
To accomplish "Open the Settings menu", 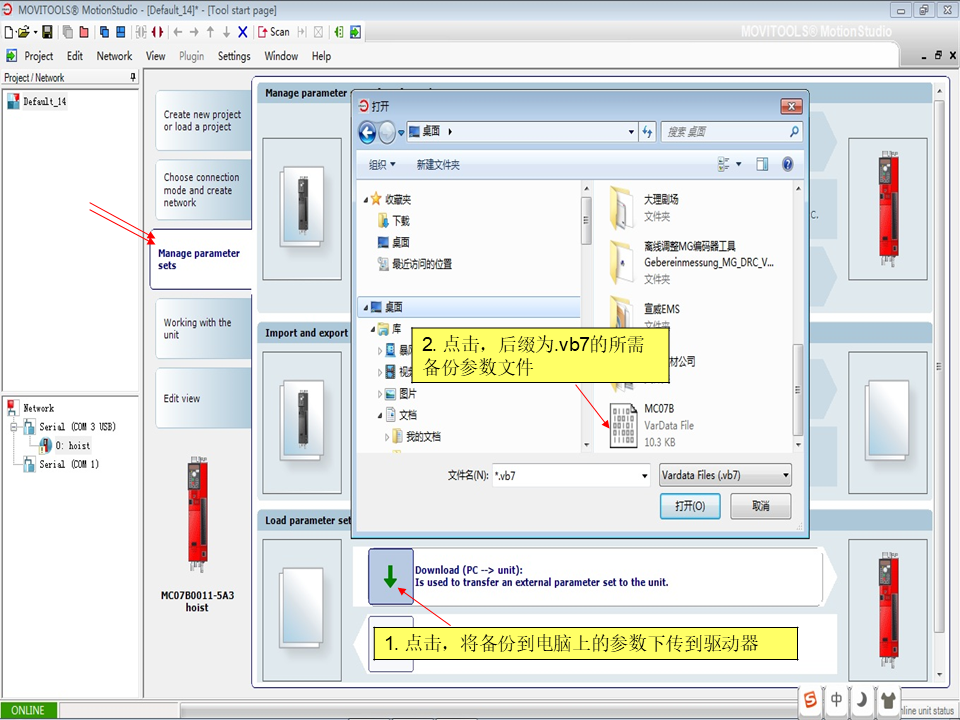I will [x=234, y=56].
